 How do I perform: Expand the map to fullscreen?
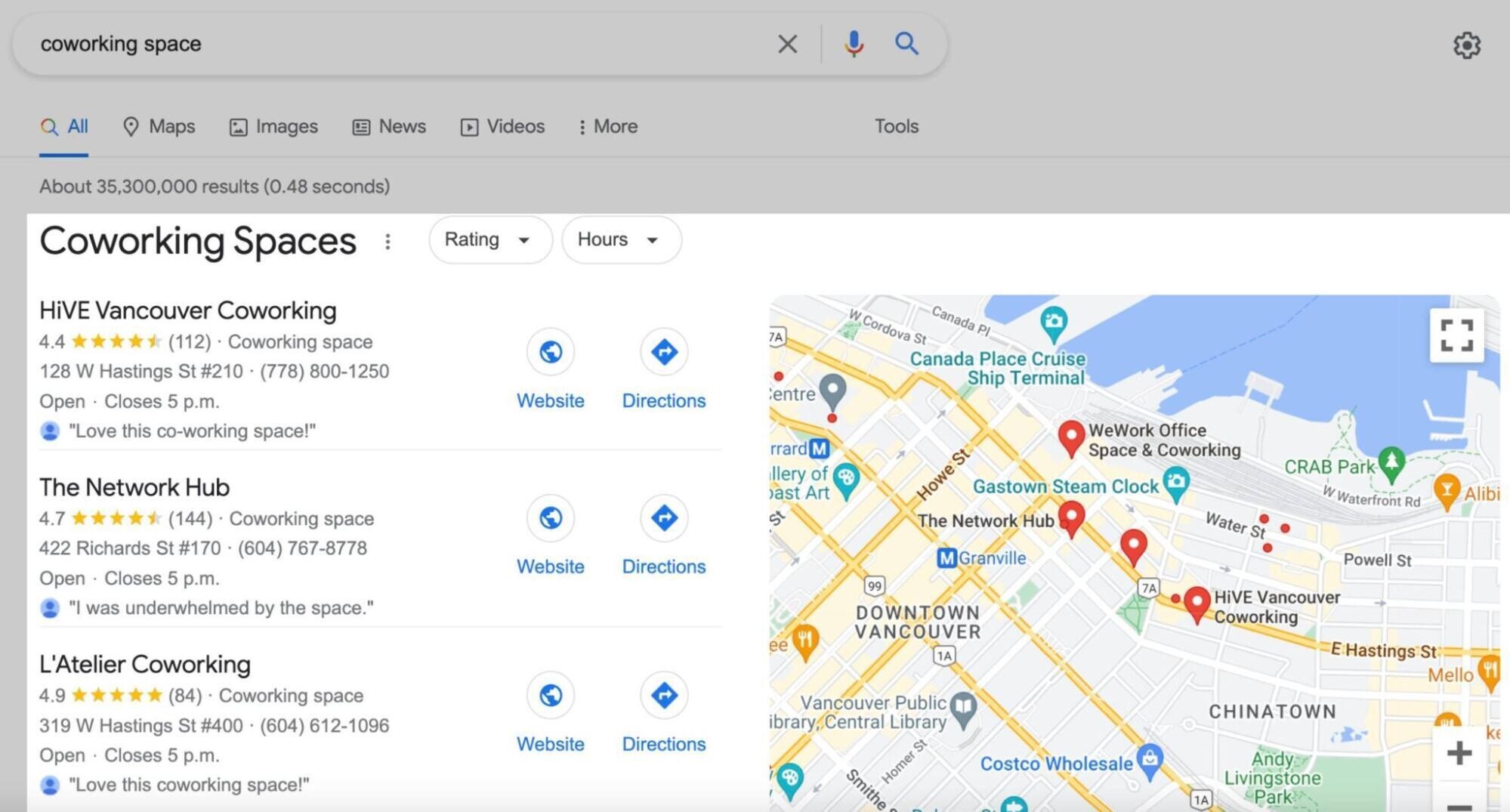point(1456,335)
